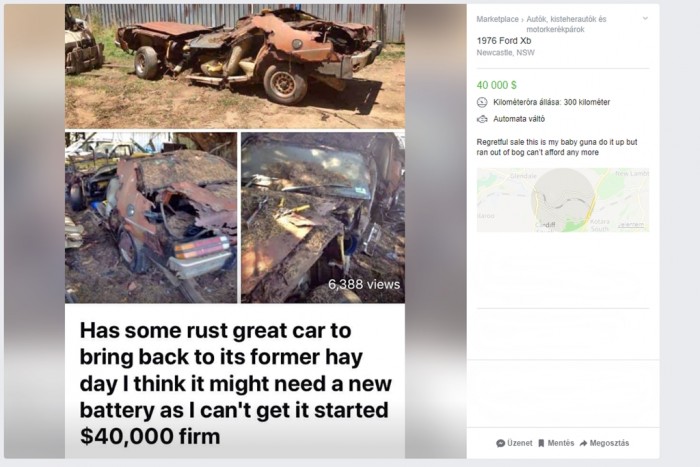Share listing using the Megosztás button
Image resolution: width=700 pixels, height=467 pixels.
(604, 443)
